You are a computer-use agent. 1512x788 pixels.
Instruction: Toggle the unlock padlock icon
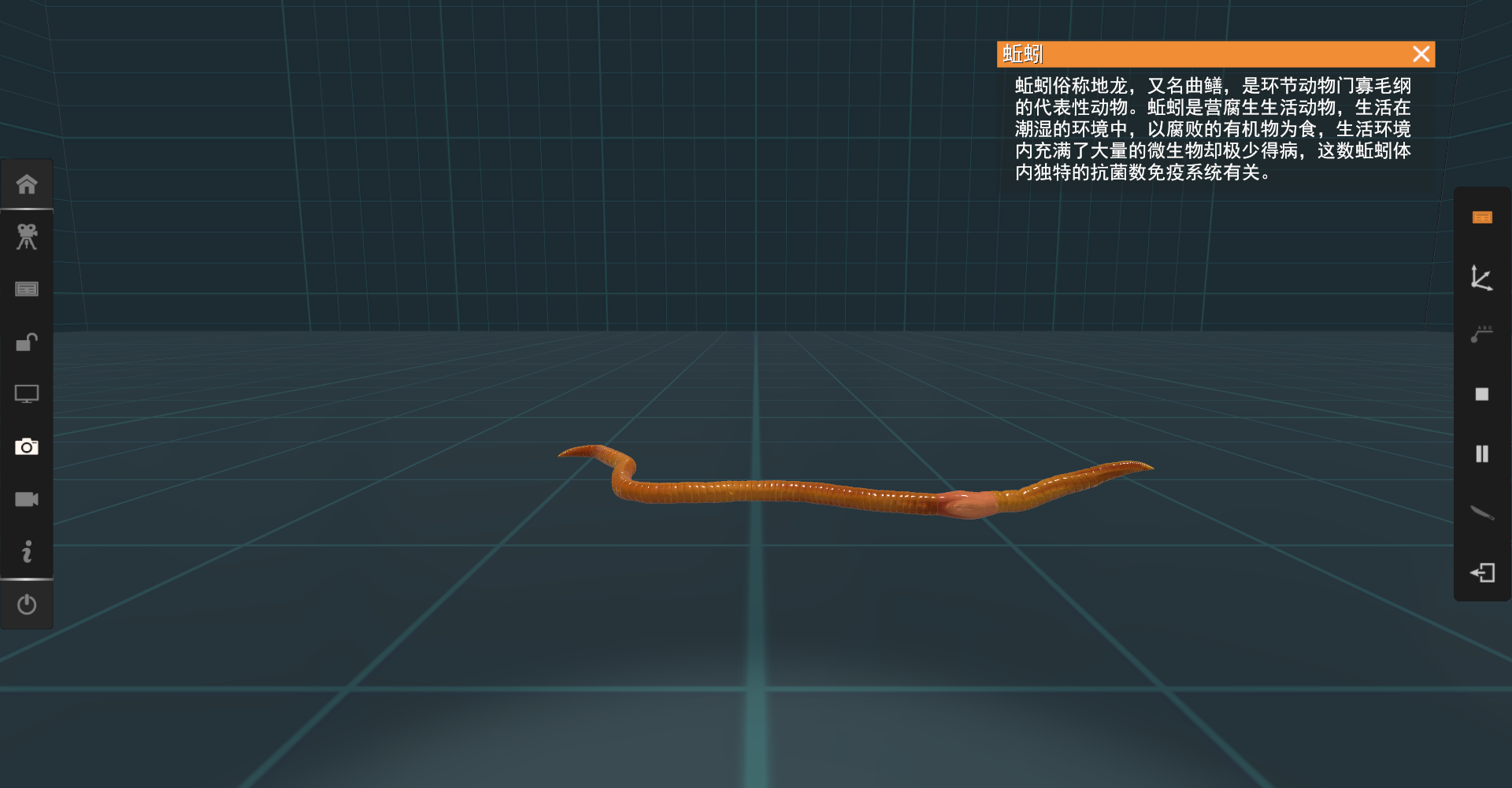tap(27, 342)
